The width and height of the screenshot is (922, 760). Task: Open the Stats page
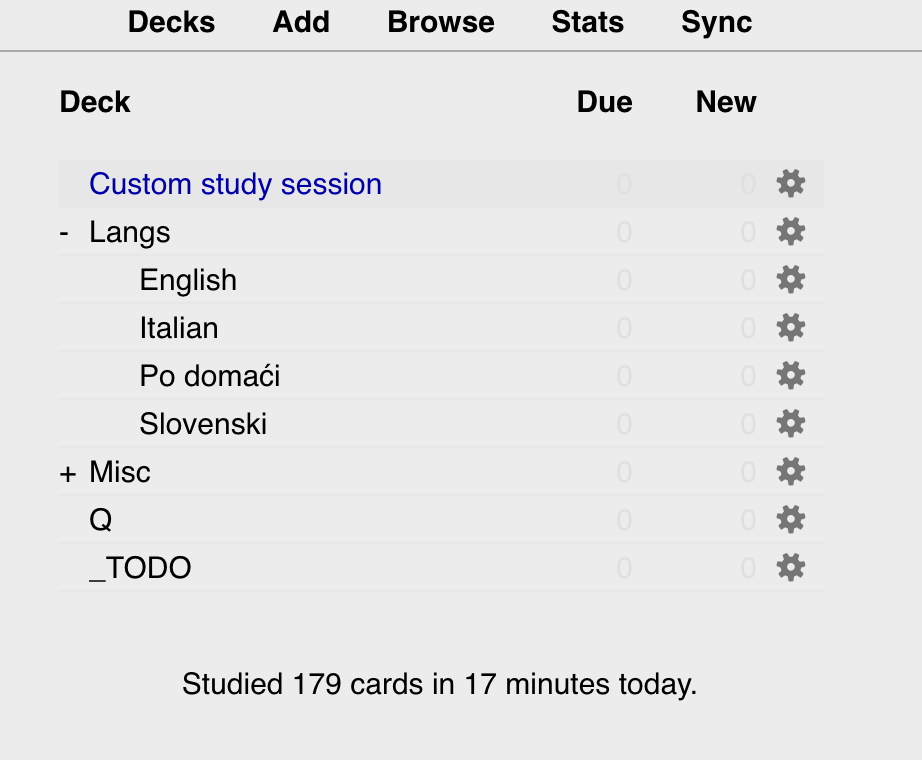[x=587, y=22]
